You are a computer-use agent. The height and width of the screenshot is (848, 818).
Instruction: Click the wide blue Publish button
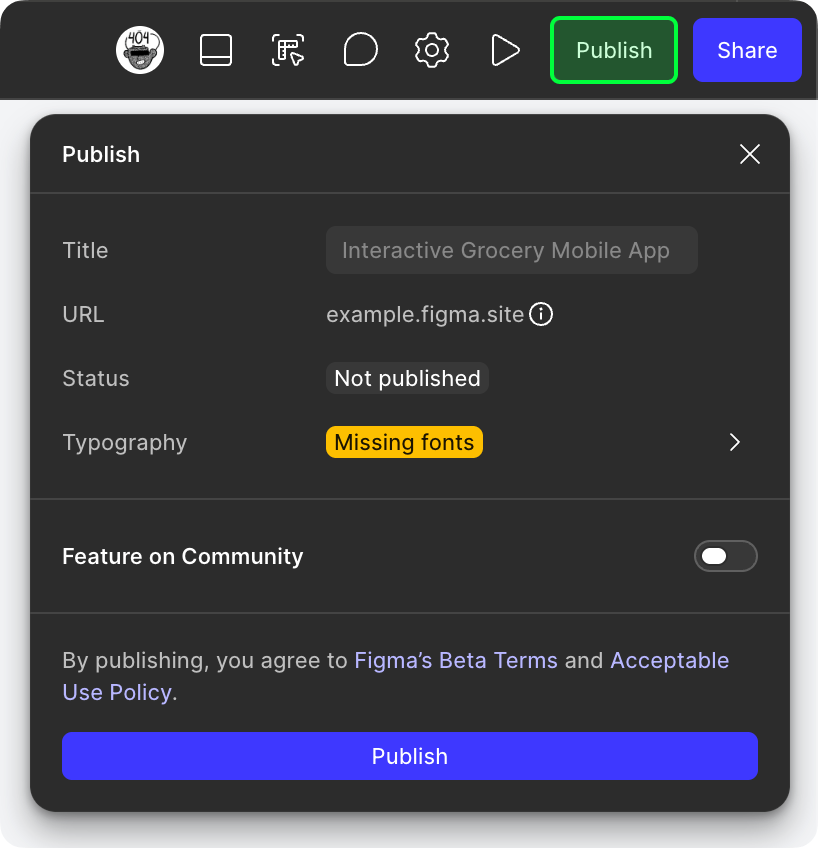(x=410, y=756)
